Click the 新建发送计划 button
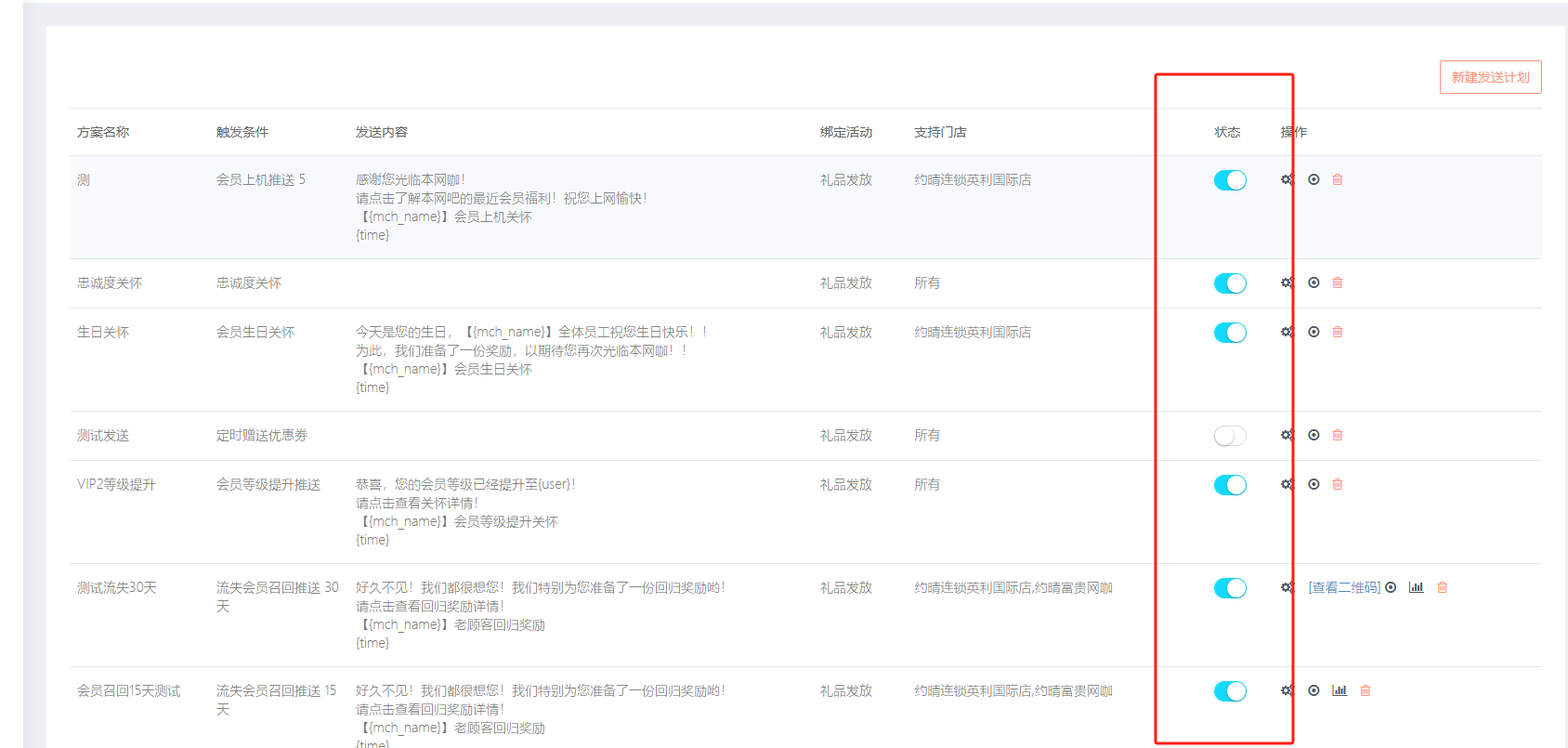1568x748 pixels. 1490,77
